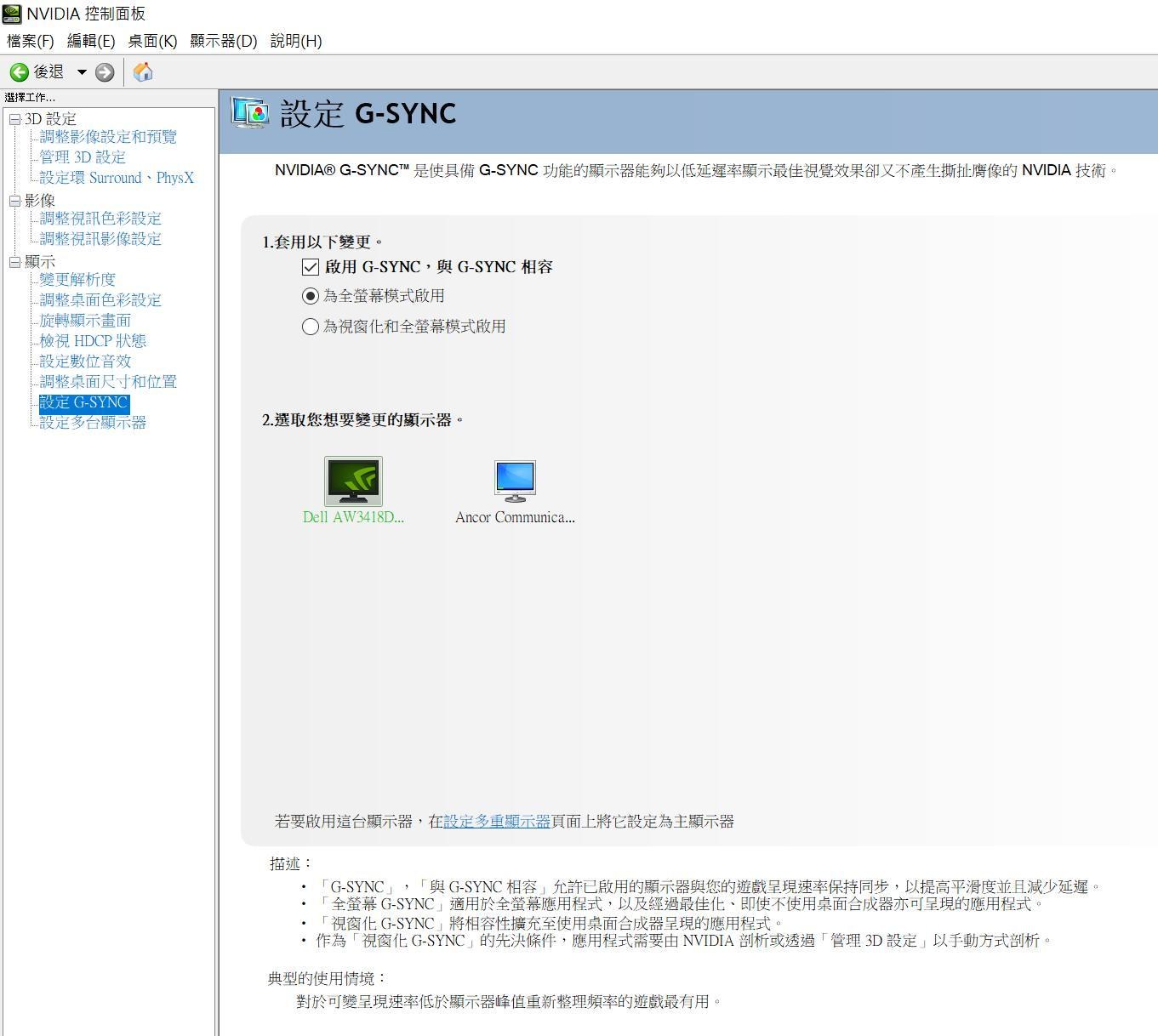
Task: Select 調整影像設定和預覽 in the tree
Action: click(108, 137)
